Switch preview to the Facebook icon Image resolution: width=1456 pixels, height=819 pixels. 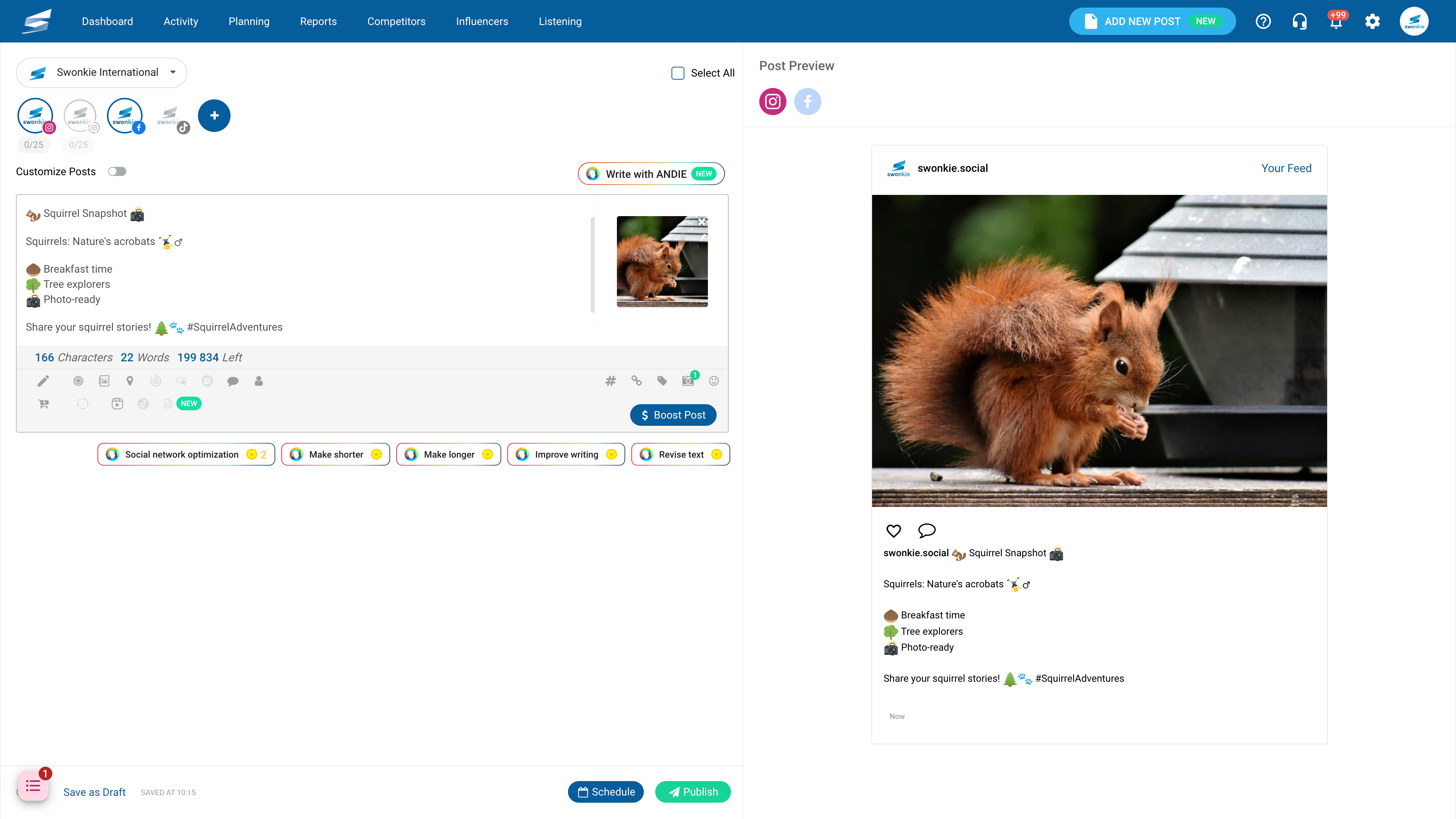click(x=808, y=102)
